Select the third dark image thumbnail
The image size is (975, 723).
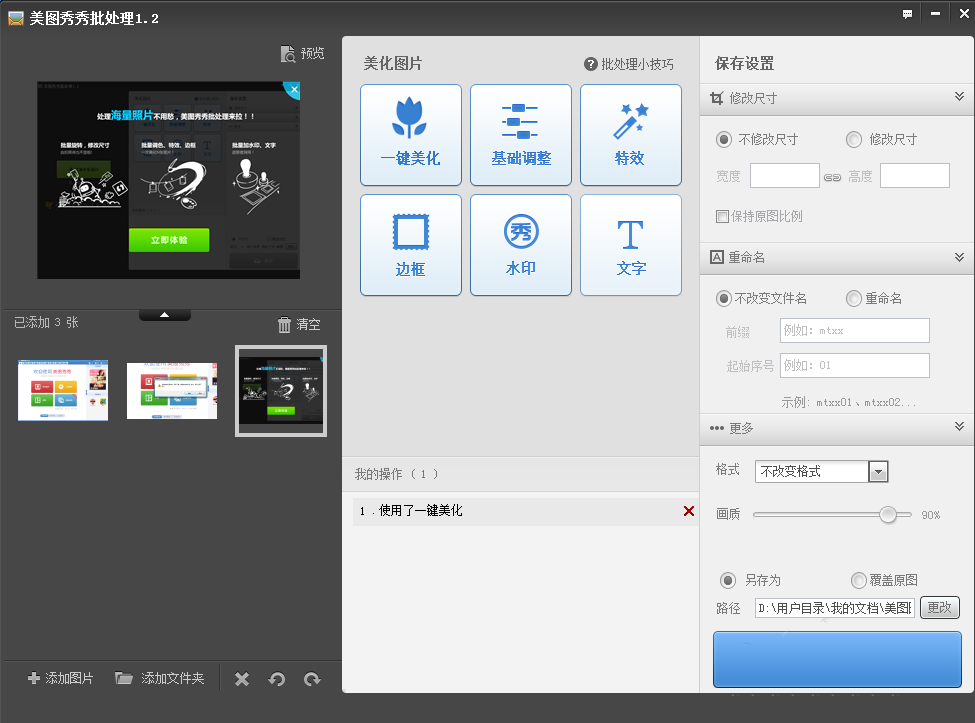pos(281,391)
